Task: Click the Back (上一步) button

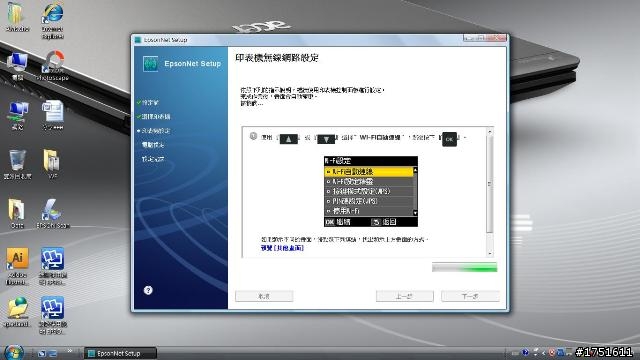Action: coord(404,296)
